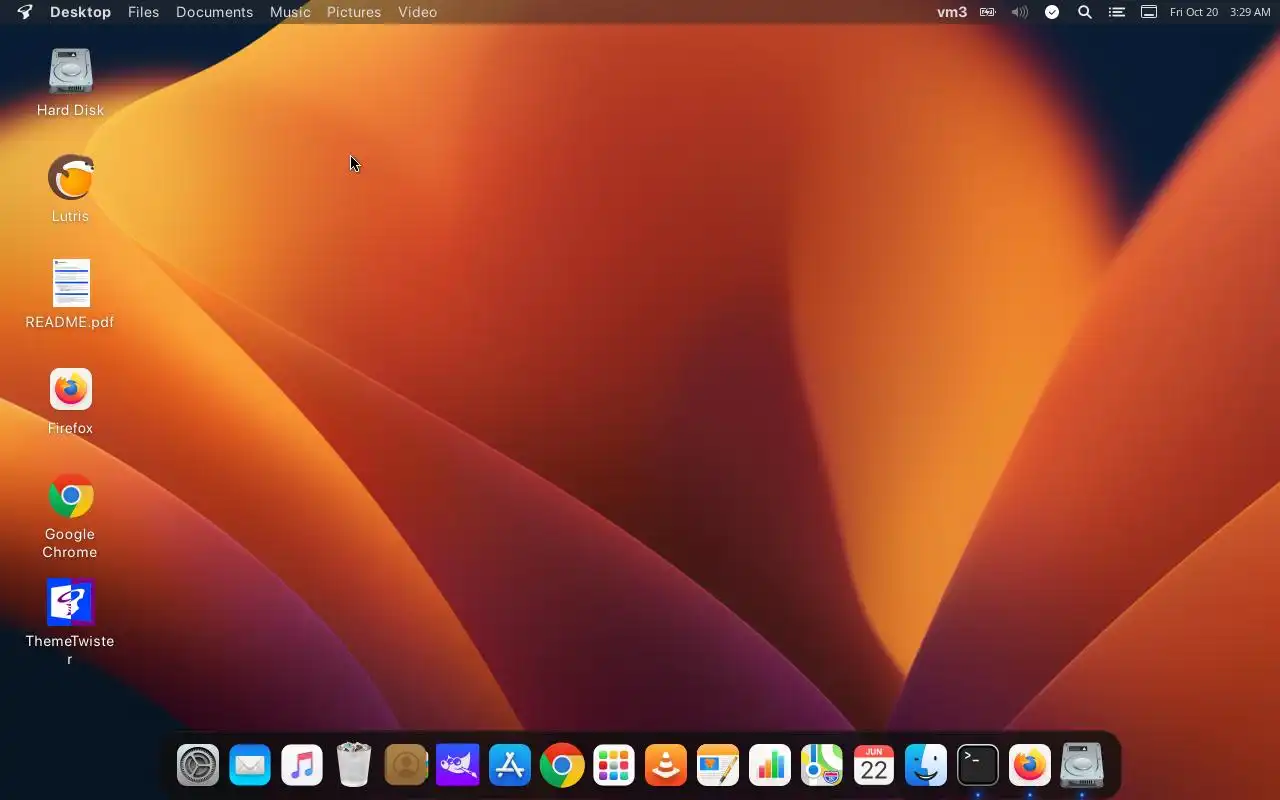Open the App Store icon in dock
The image size is (1280, 800).
coord(510,766)
